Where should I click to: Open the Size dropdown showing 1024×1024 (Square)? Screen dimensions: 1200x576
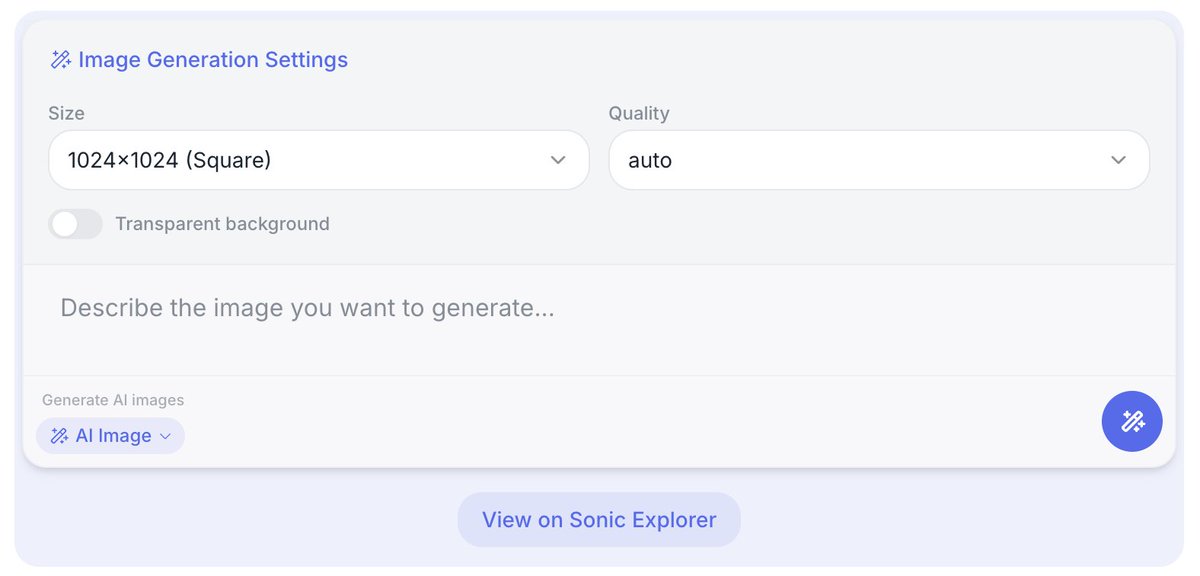coord(318,160)
